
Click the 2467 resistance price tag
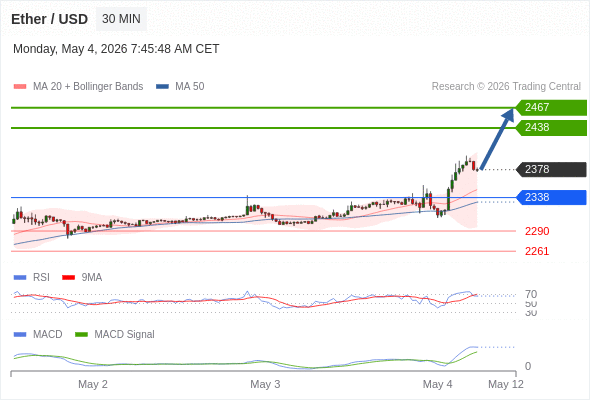(551, 108)
